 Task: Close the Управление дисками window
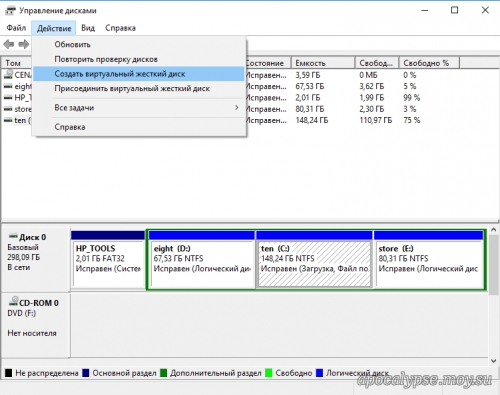485,10
